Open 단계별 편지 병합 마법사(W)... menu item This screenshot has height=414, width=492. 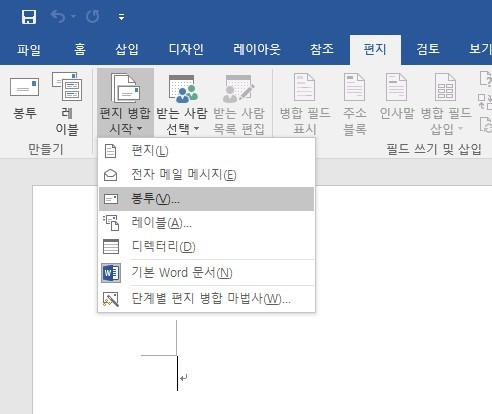click(x=206, y=299)
